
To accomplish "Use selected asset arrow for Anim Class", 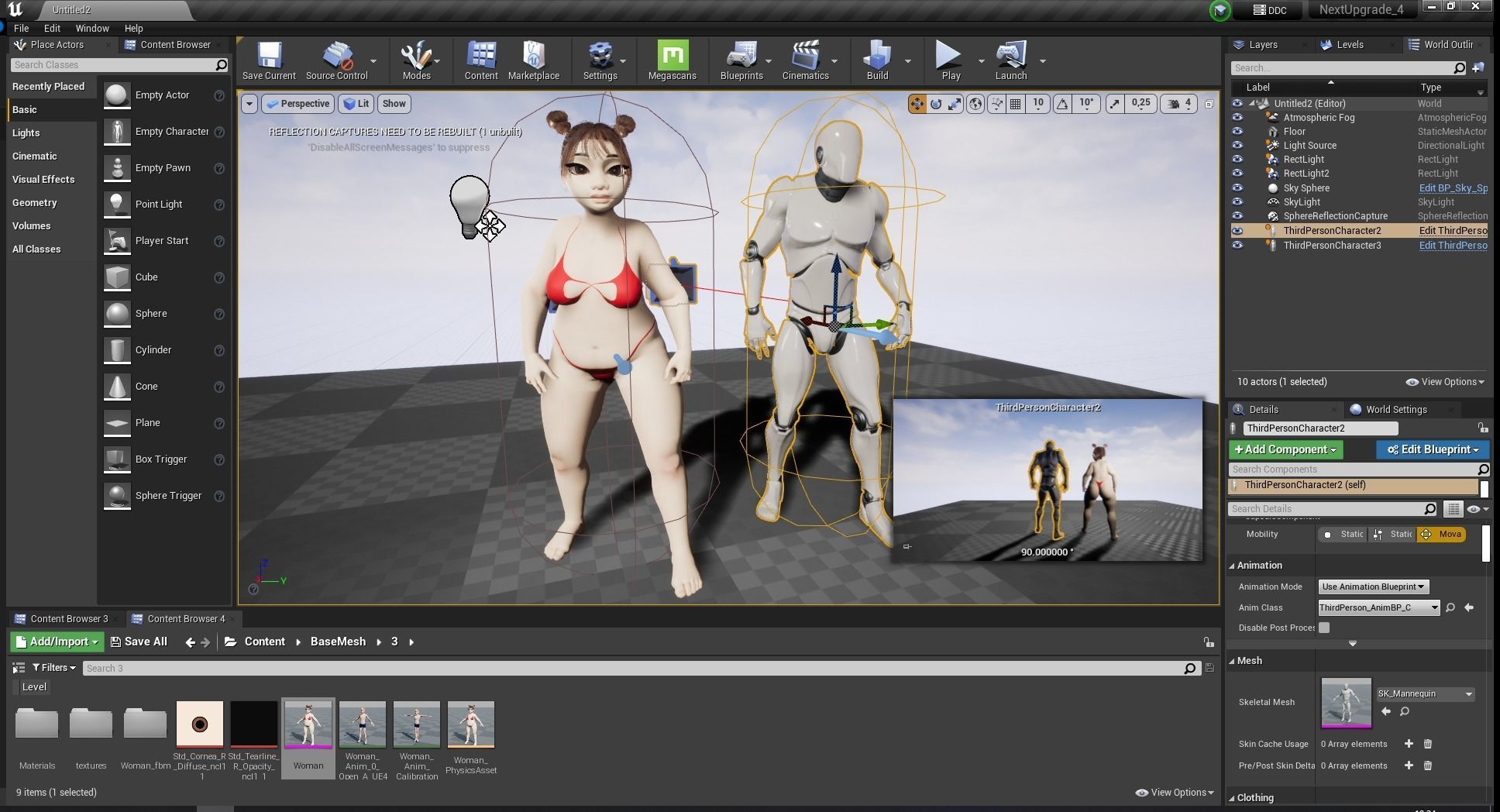I will point(1469,607).
